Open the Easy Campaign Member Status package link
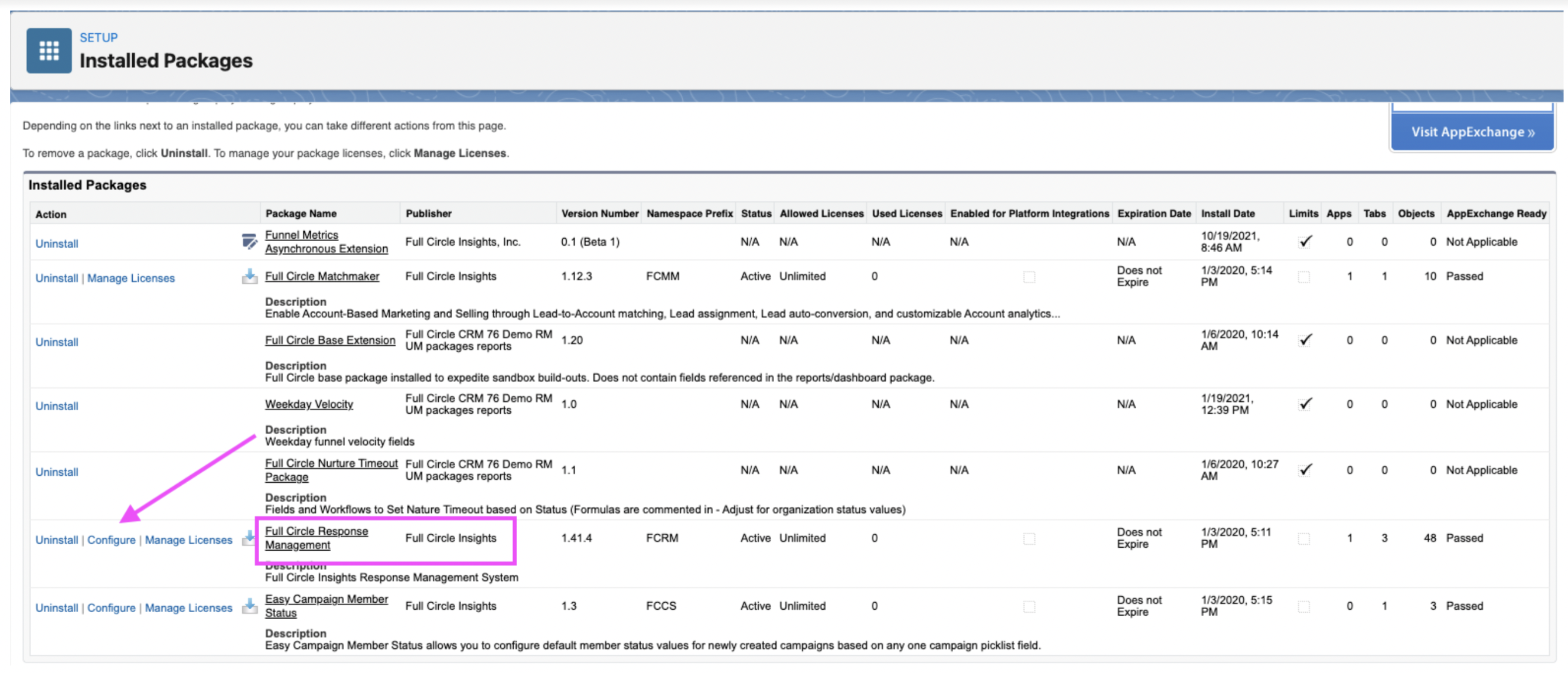The width and height of the screenshot is (1568, 673). [x=326, y=606]
